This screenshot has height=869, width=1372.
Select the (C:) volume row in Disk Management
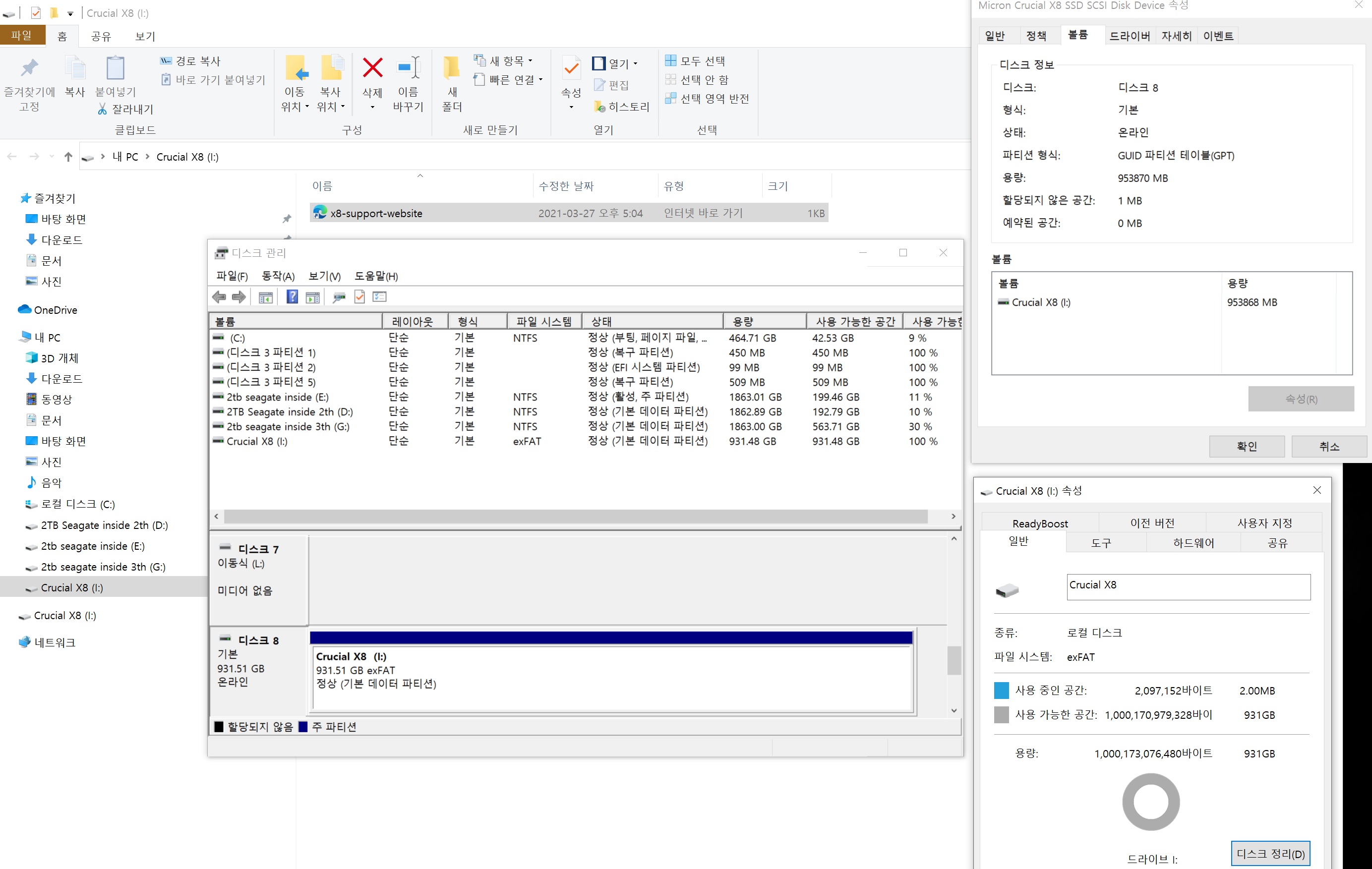point(585,338)
